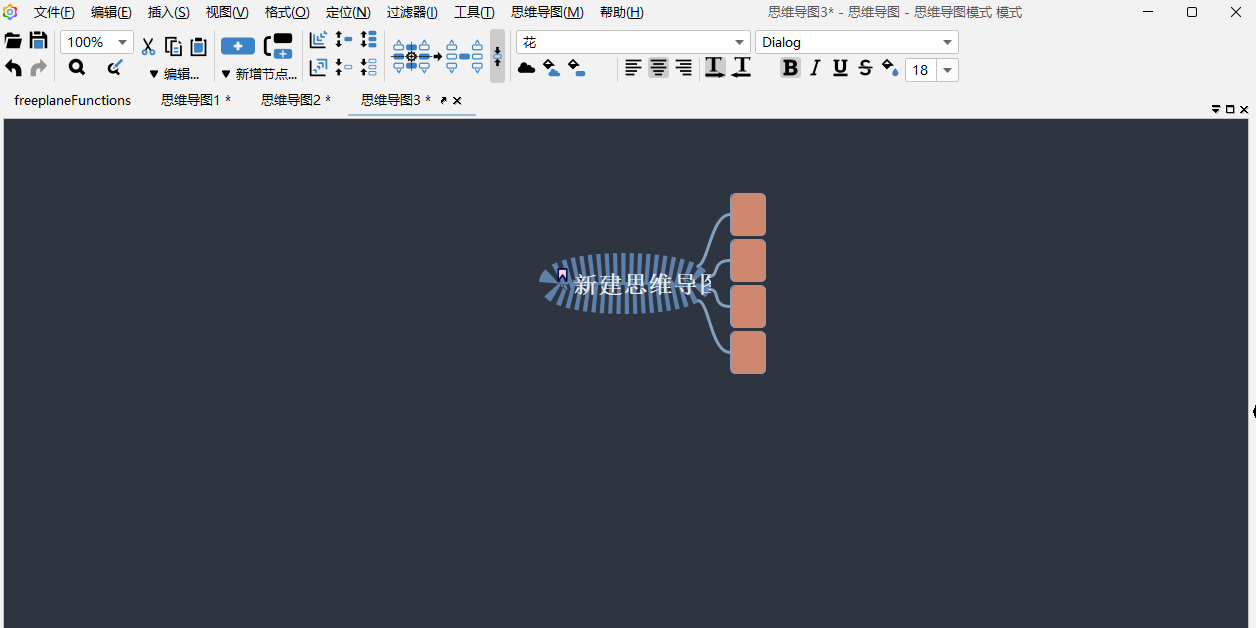Click the scissors cut icon
1256x628 pixels.
(x=148, y=46)
